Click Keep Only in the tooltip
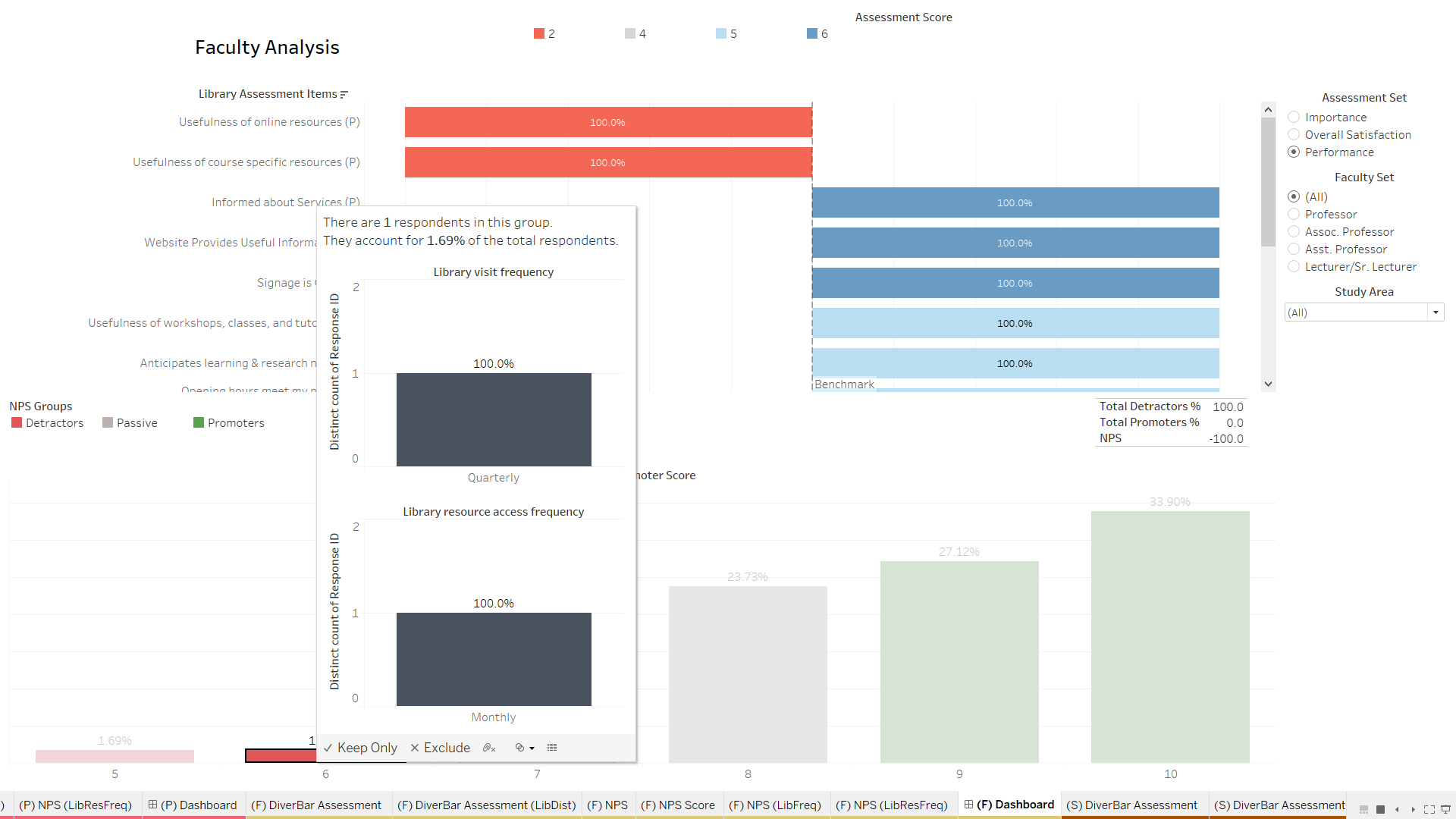Image resolution: width=1456 pixels, height=819 pixels. click(360, 748)
